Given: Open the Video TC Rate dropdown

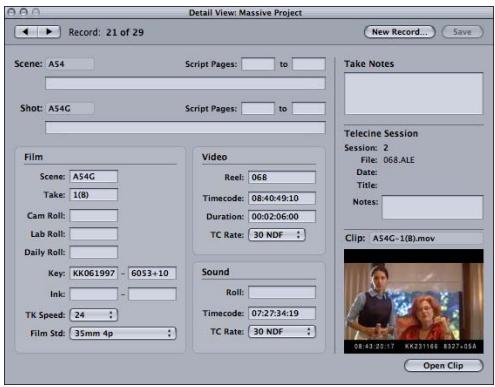Looking at the screenshot, I should pyautogui.click(x=277, y=235).
